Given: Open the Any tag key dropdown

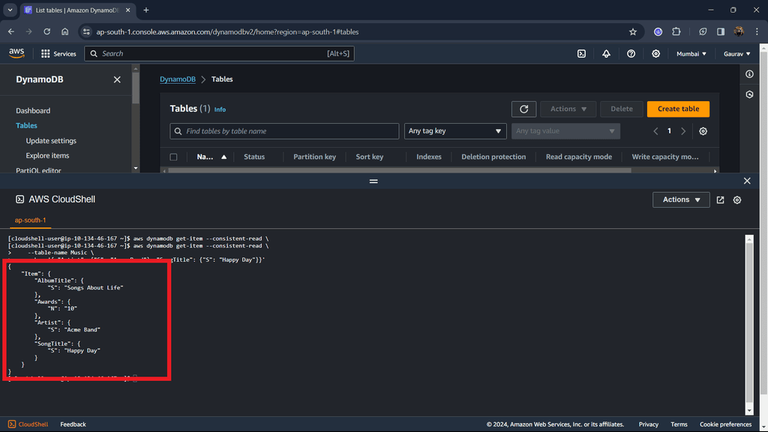Looking at the screenshot, I should (x=455, y=131).
